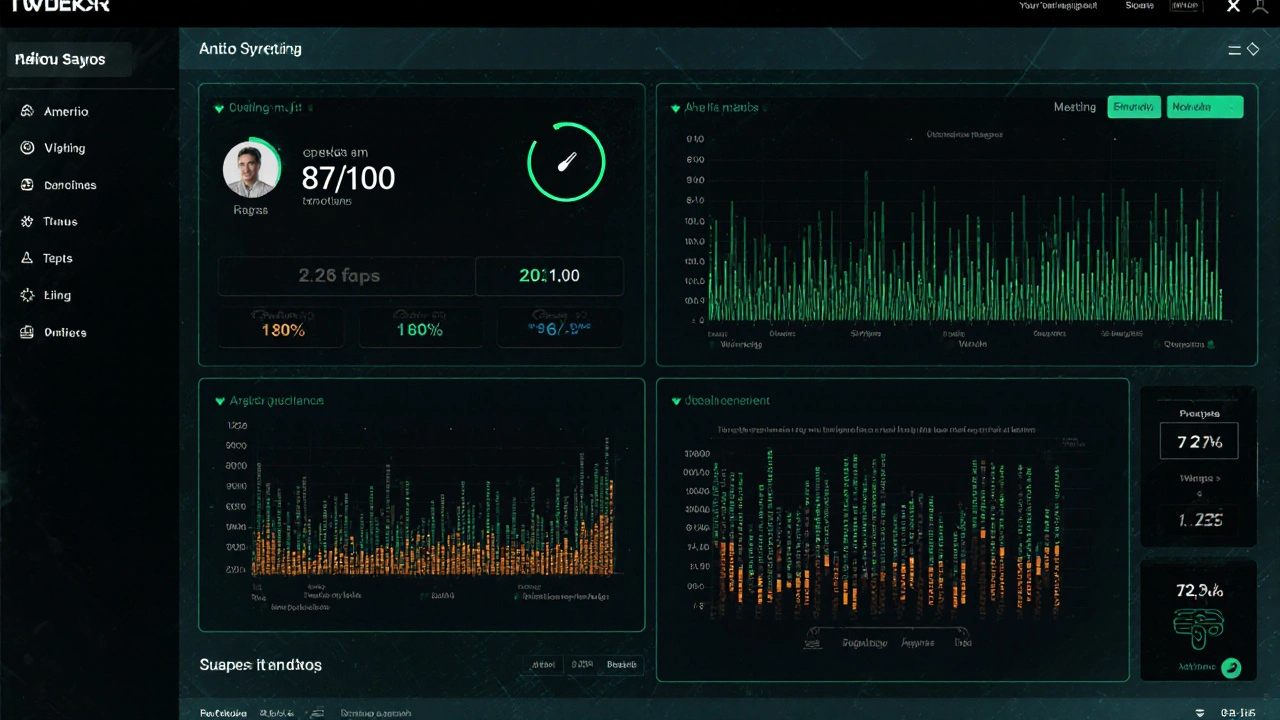This screenshot has width=1280, height=720.
Task: Click the 201,00 value input field
Action: (x=549, y=275)
